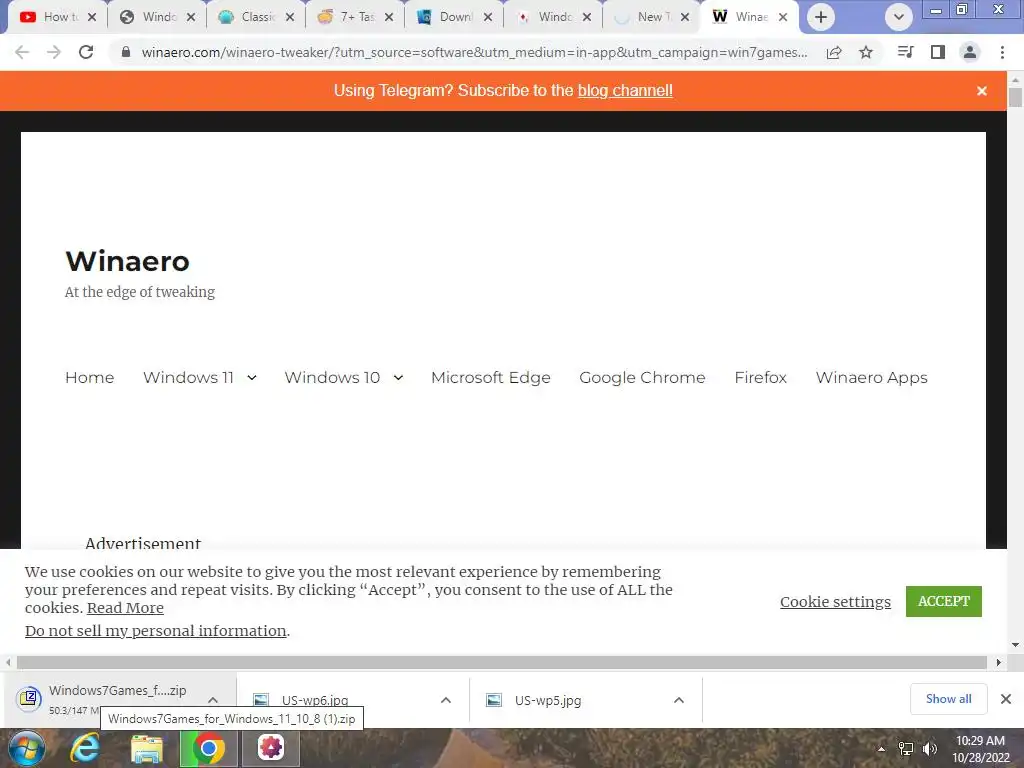The image size is (1024, 768).
Task: Open the Chrome profile avatar
Action: [970, 52]
